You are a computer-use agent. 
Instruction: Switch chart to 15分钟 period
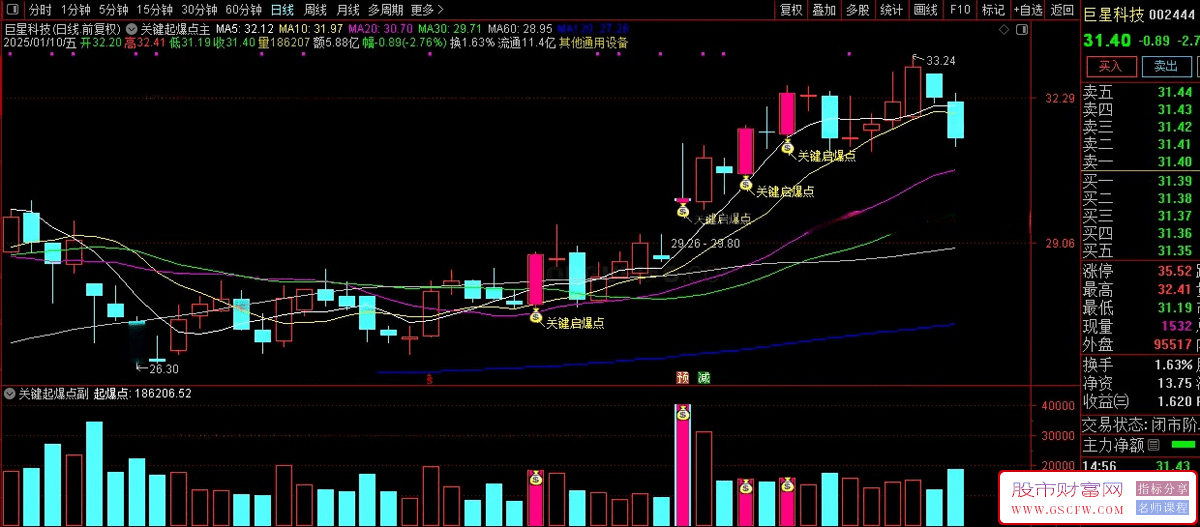click(x=155, y=10)
